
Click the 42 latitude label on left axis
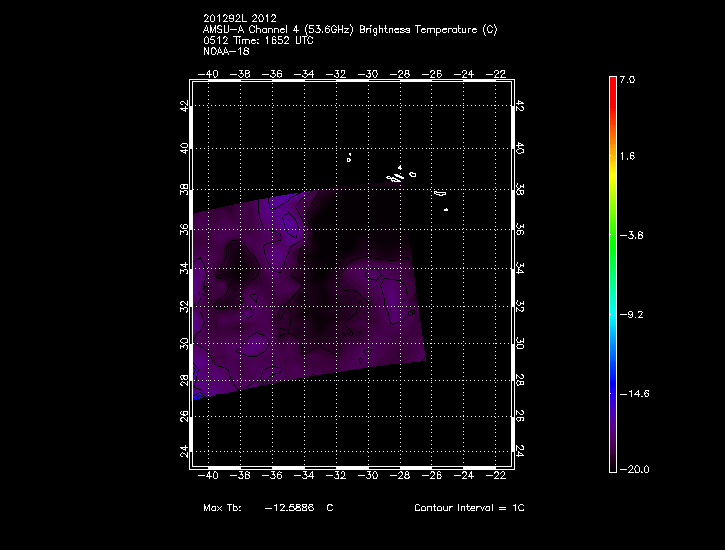(x=183, y=107)
